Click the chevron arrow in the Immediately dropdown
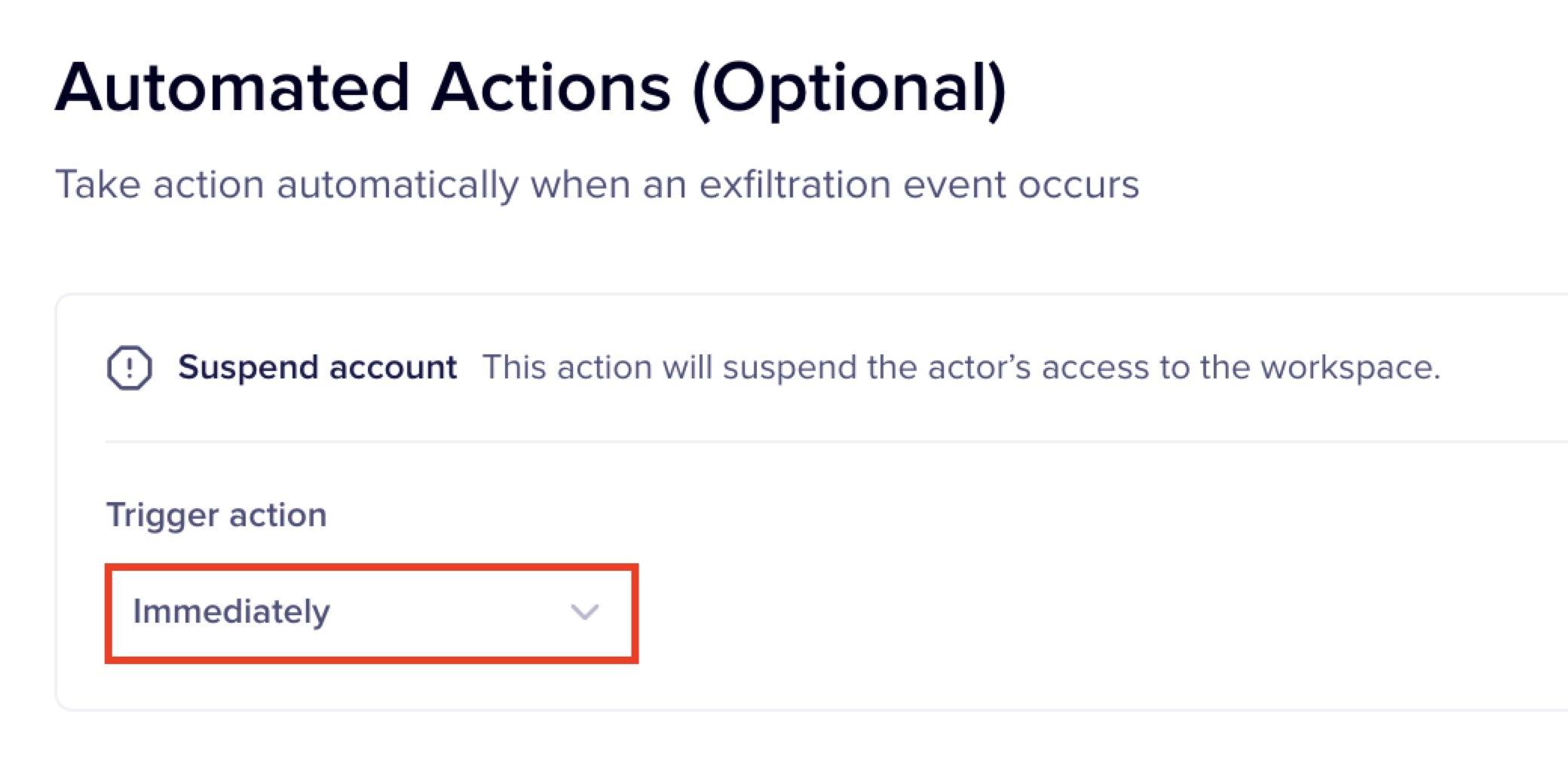Screen dimensions: 1568x769 (584, 611)
